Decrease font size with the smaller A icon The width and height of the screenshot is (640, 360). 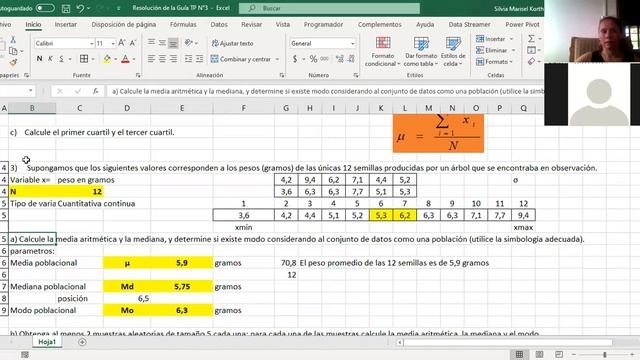pos(133,43)
